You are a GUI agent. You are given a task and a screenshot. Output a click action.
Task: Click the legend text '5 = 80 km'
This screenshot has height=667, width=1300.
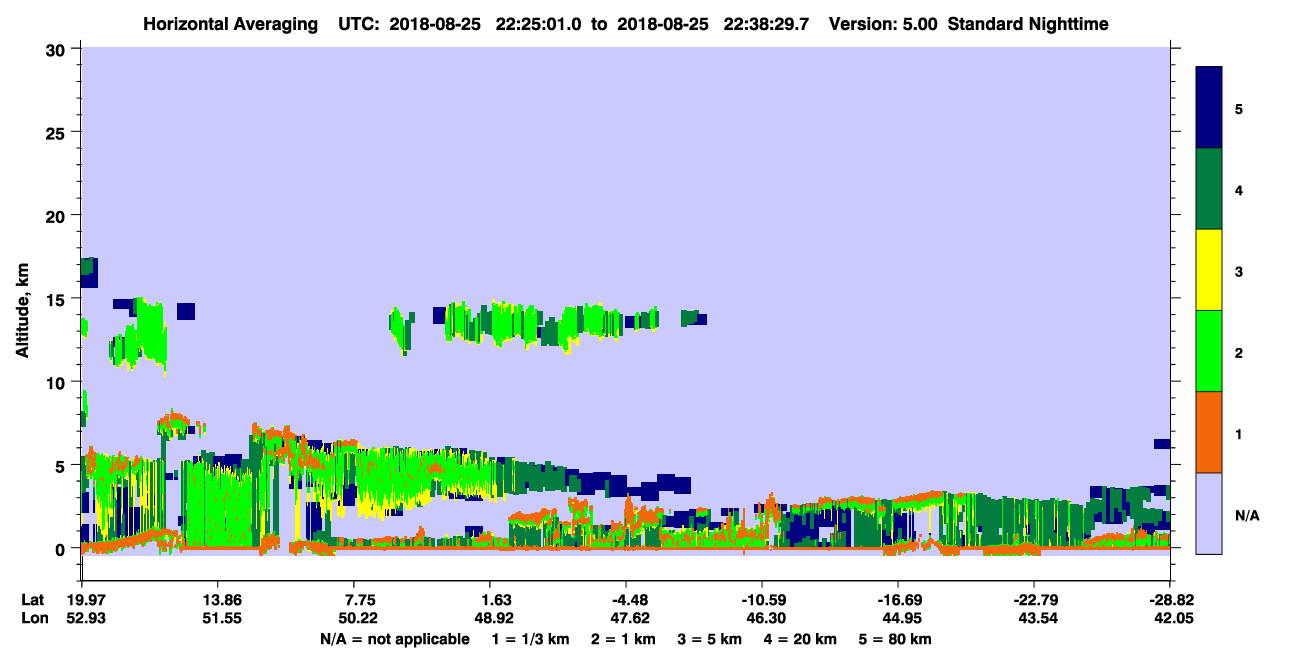pos(897,639)
